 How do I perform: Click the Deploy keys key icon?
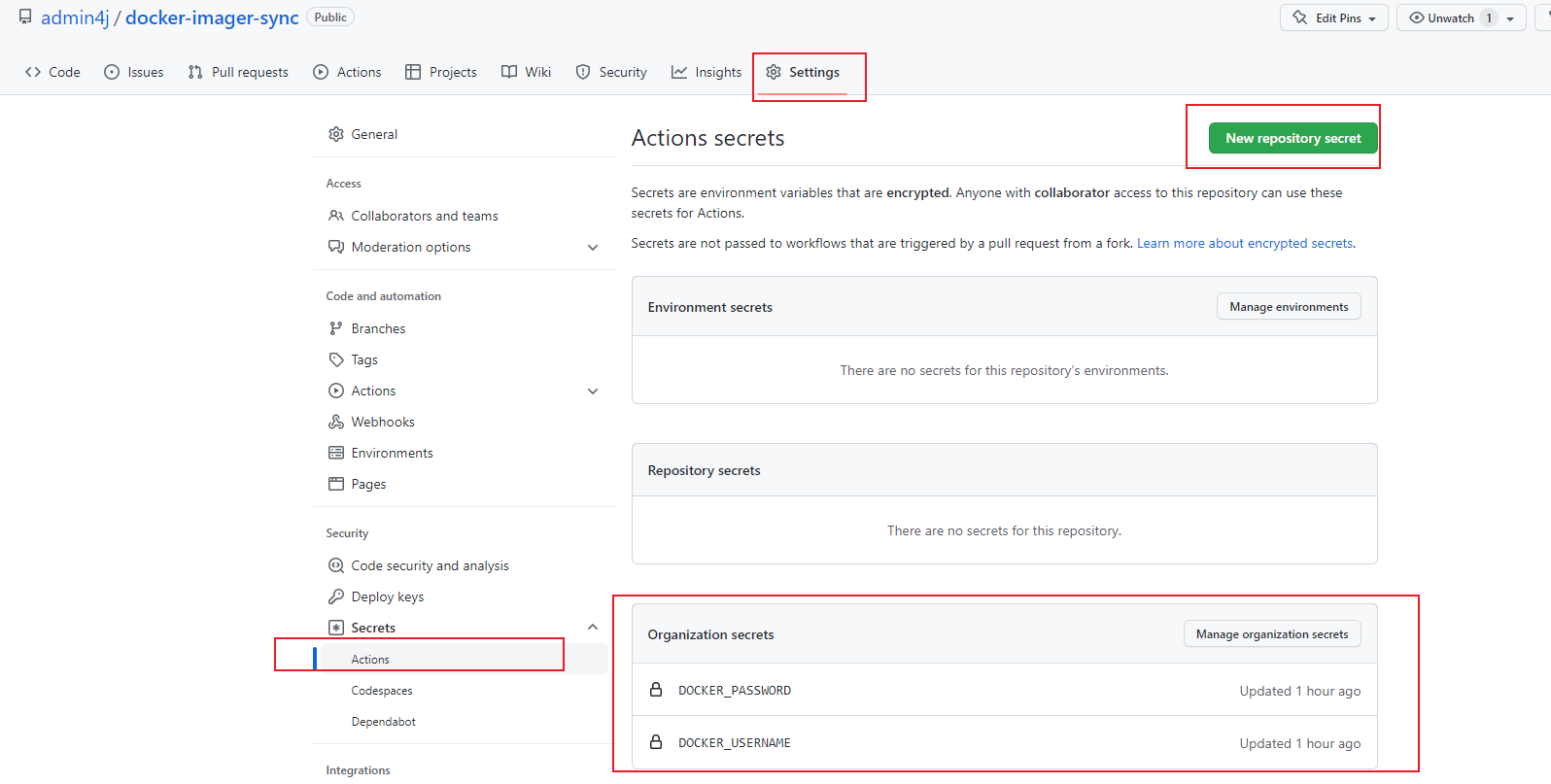[336, 597]
